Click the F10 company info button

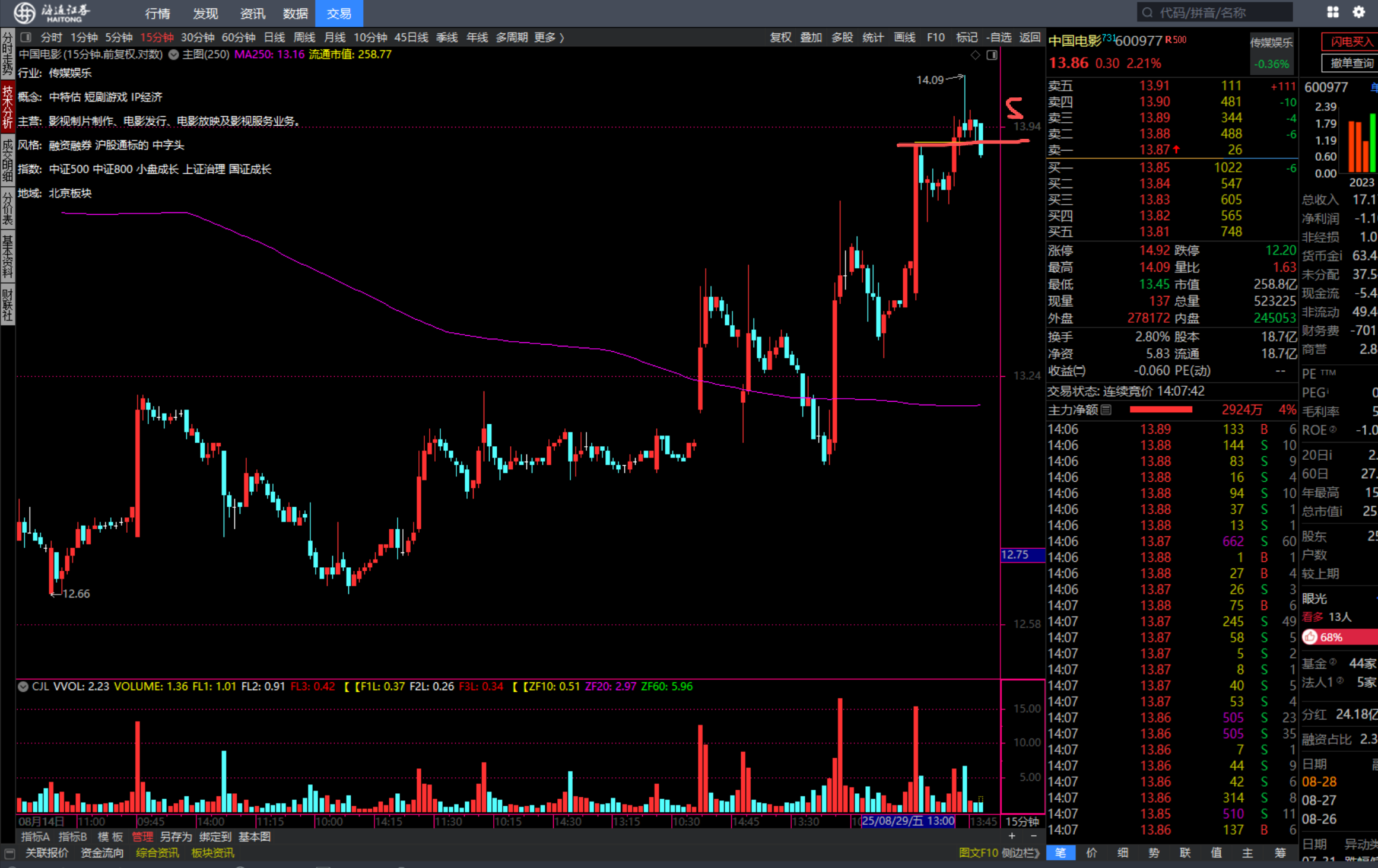[935, 37]
